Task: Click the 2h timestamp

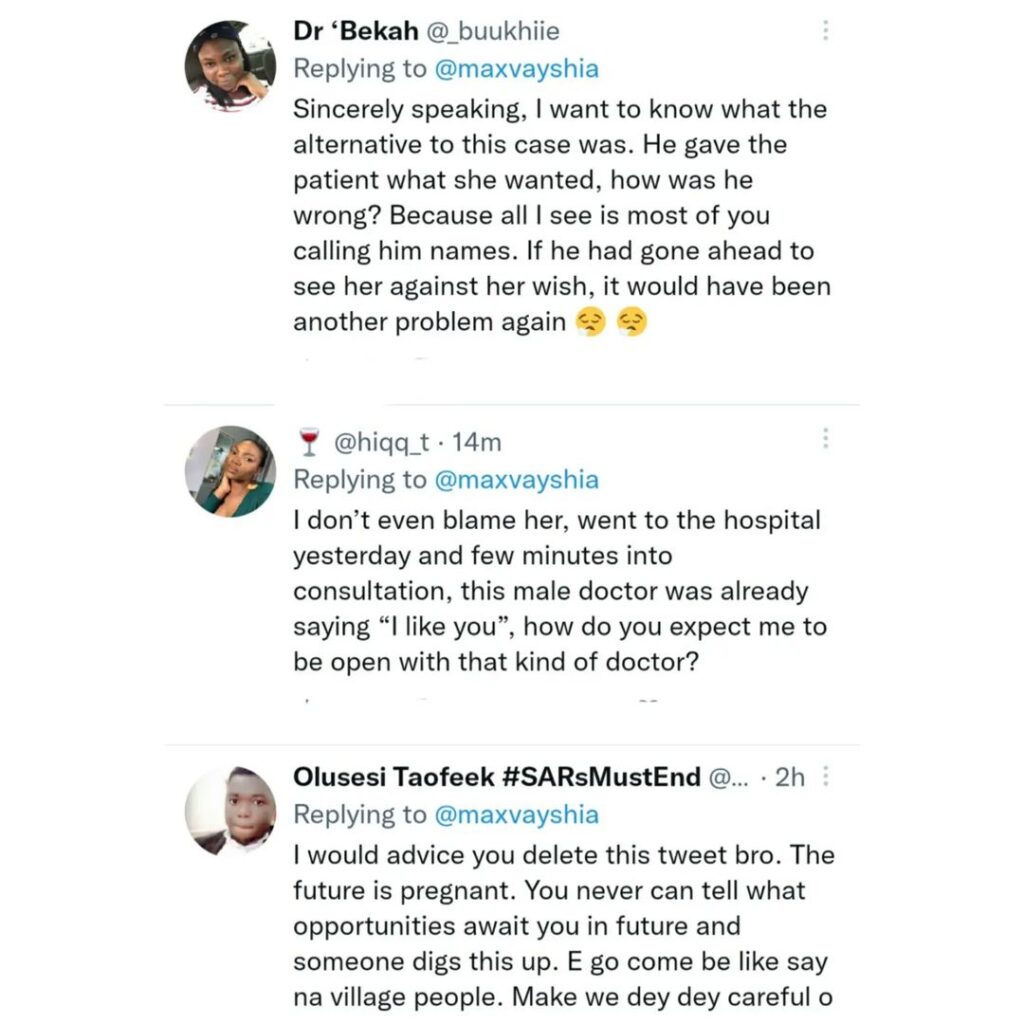Action: 790,777
